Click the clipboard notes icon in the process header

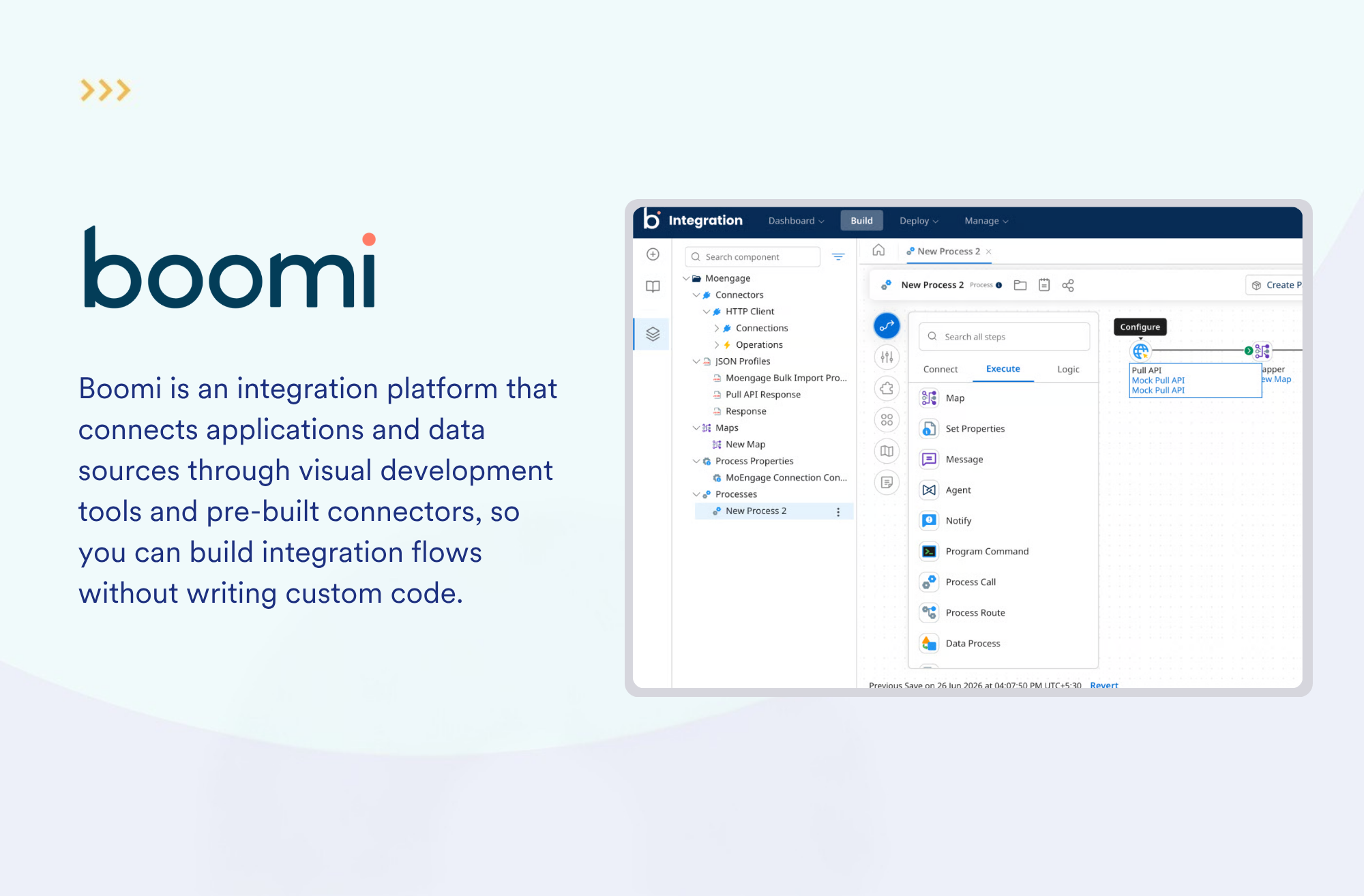pyautogui.click(x=1044, y=285)
